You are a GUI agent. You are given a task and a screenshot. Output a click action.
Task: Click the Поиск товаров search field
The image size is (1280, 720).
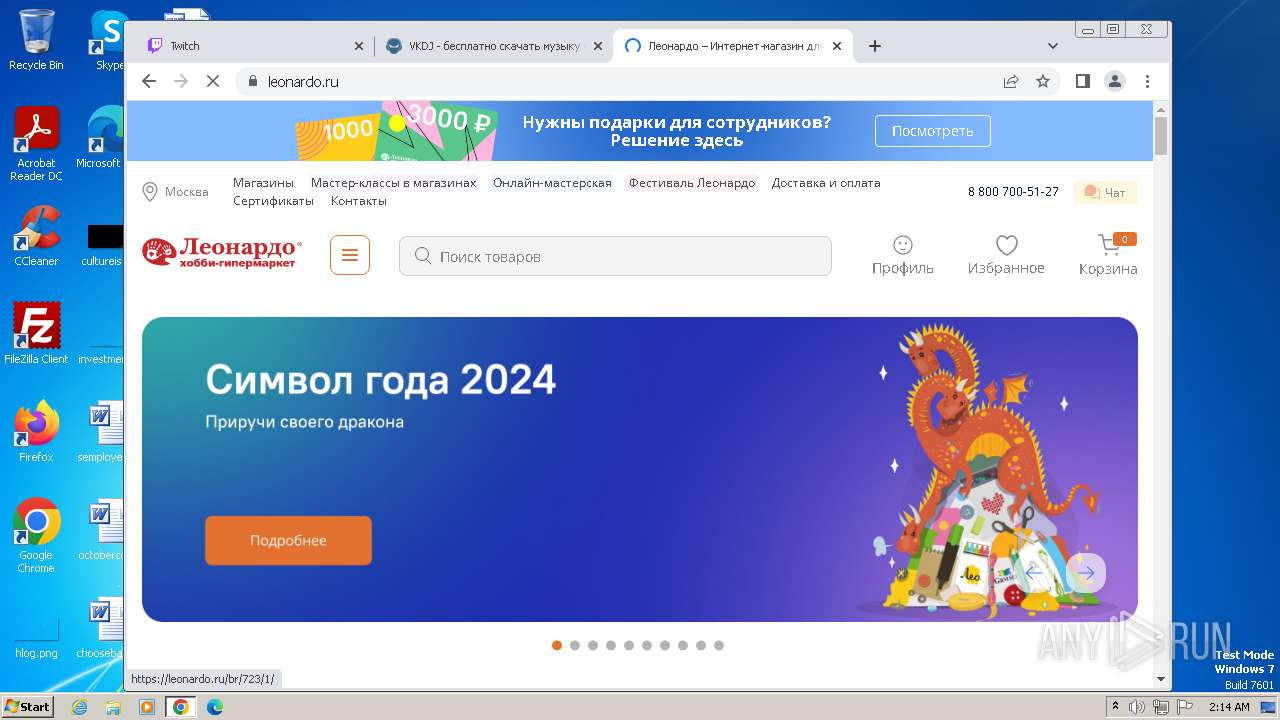[615, 256]
